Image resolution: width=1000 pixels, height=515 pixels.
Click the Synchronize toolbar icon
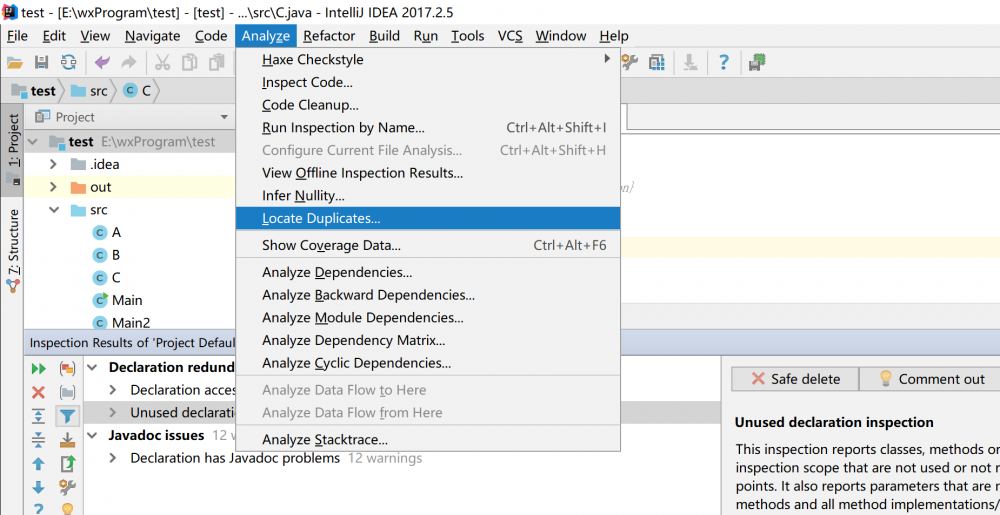coord(68,62)
